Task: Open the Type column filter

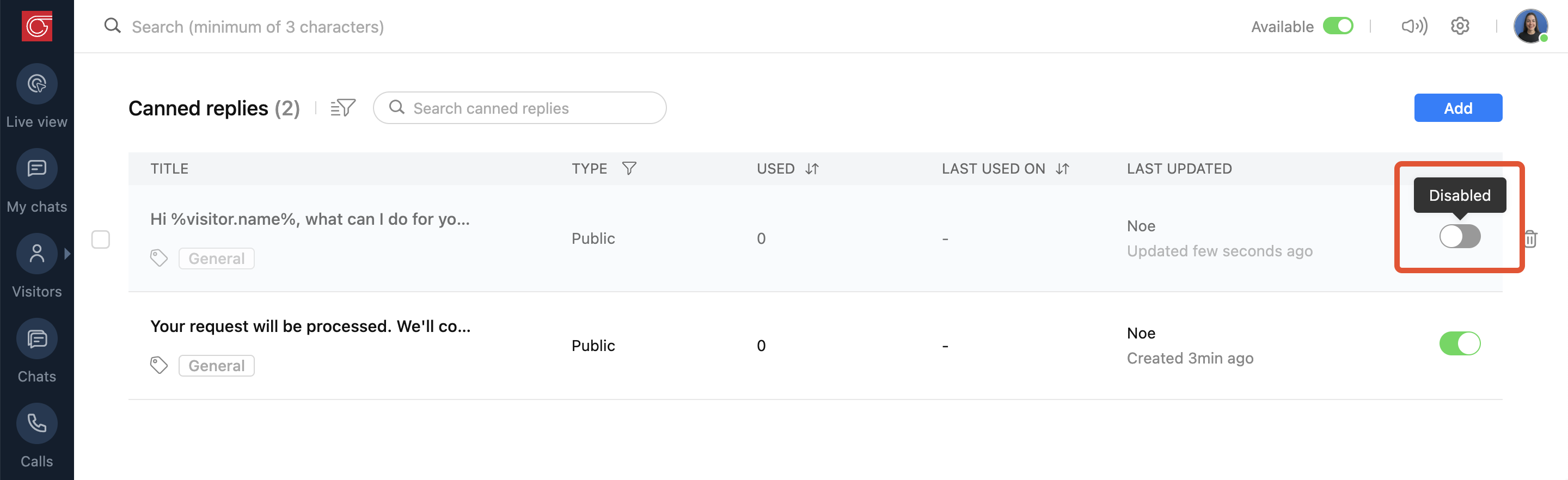Action: coord(629,169)
